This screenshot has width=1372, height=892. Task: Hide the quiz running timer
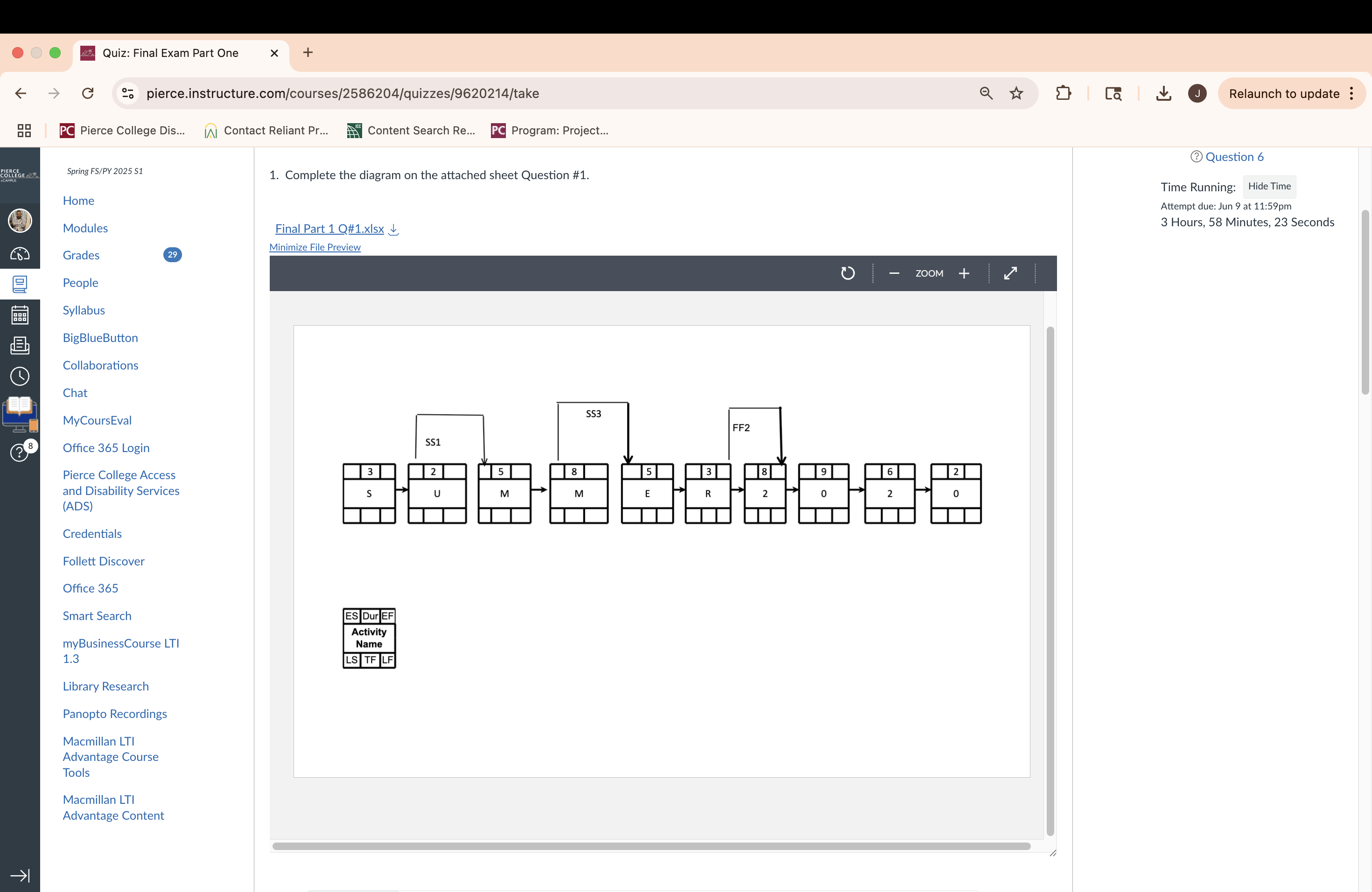click(x=1269, y=186)
